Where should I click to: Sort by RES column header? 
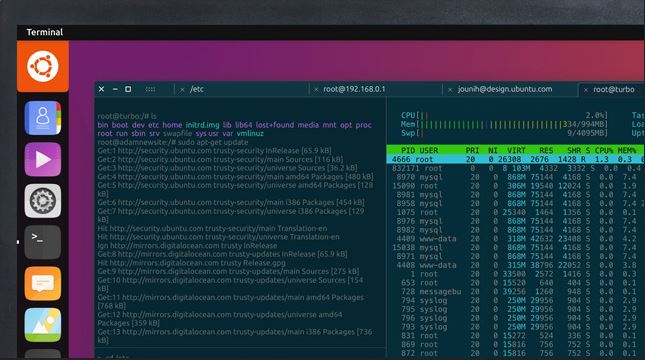point(546,151)
